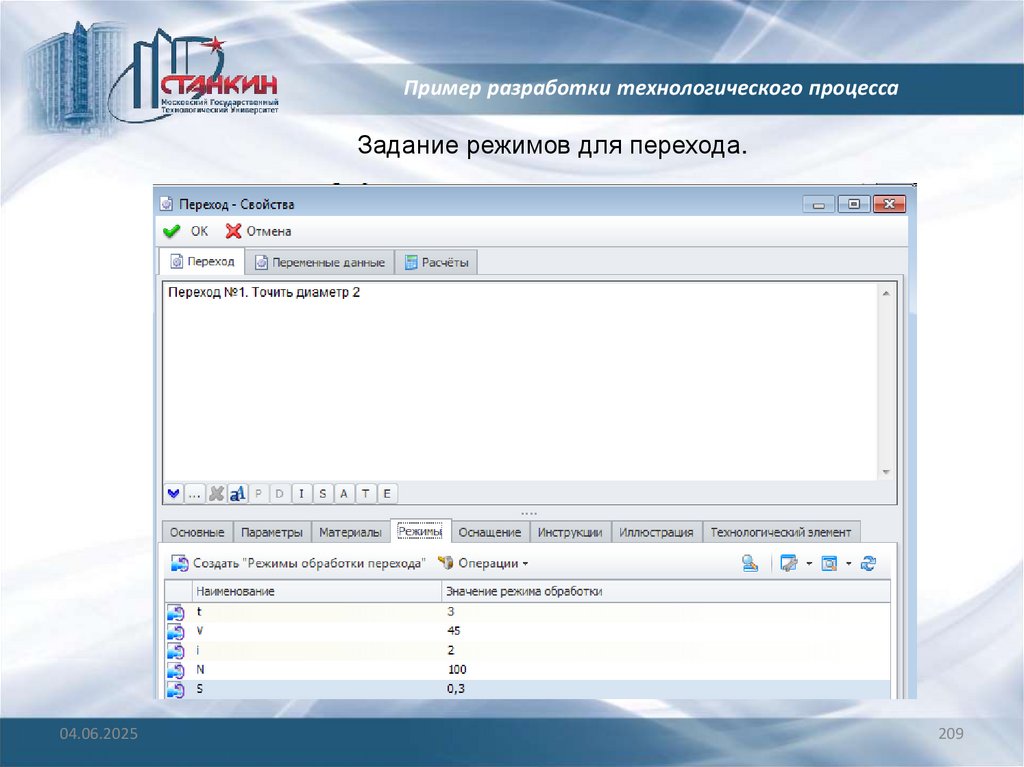
Task: Switch to the Технологический элемент tab
Action: 780,532
